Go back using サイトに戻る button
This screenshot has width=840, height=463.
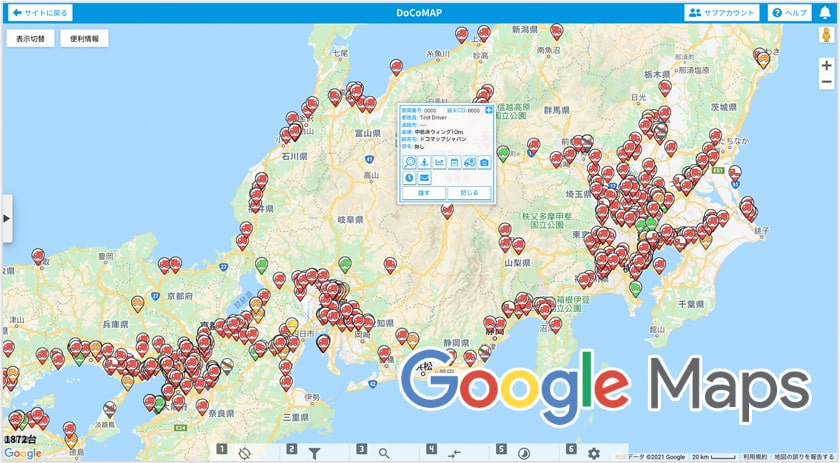(x=40, y=13)
